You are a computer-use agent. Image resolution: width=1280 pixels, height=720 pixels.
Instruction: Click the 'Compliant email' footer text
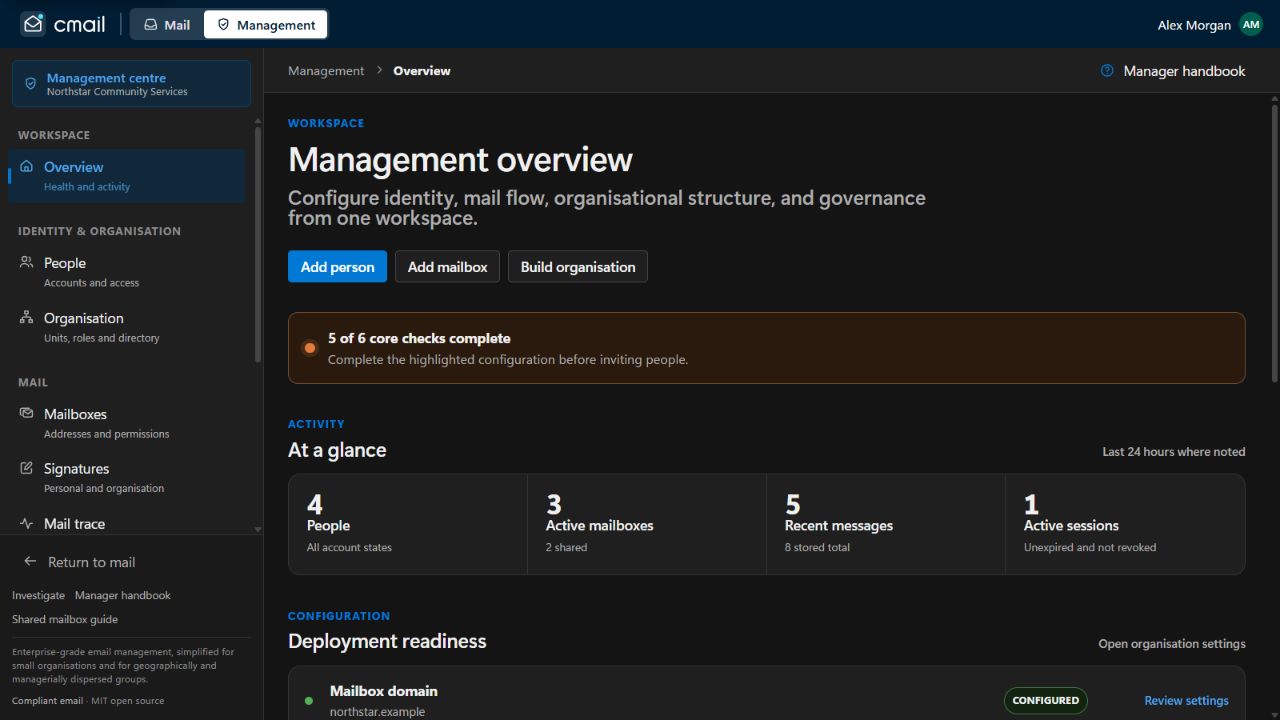click(47, 701)
